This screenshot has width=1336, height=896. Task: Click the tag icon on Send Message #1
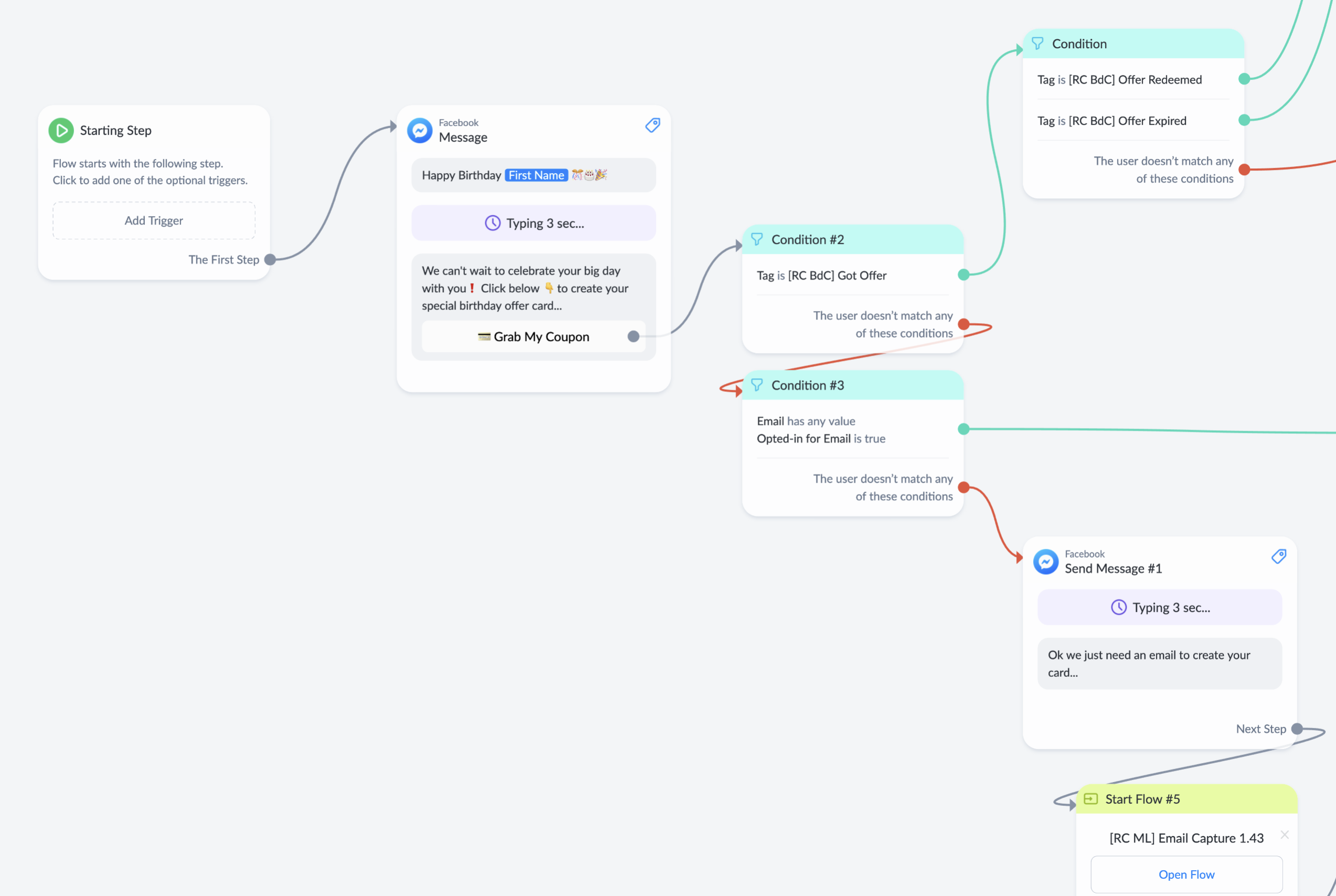[x=1279, y=557]
